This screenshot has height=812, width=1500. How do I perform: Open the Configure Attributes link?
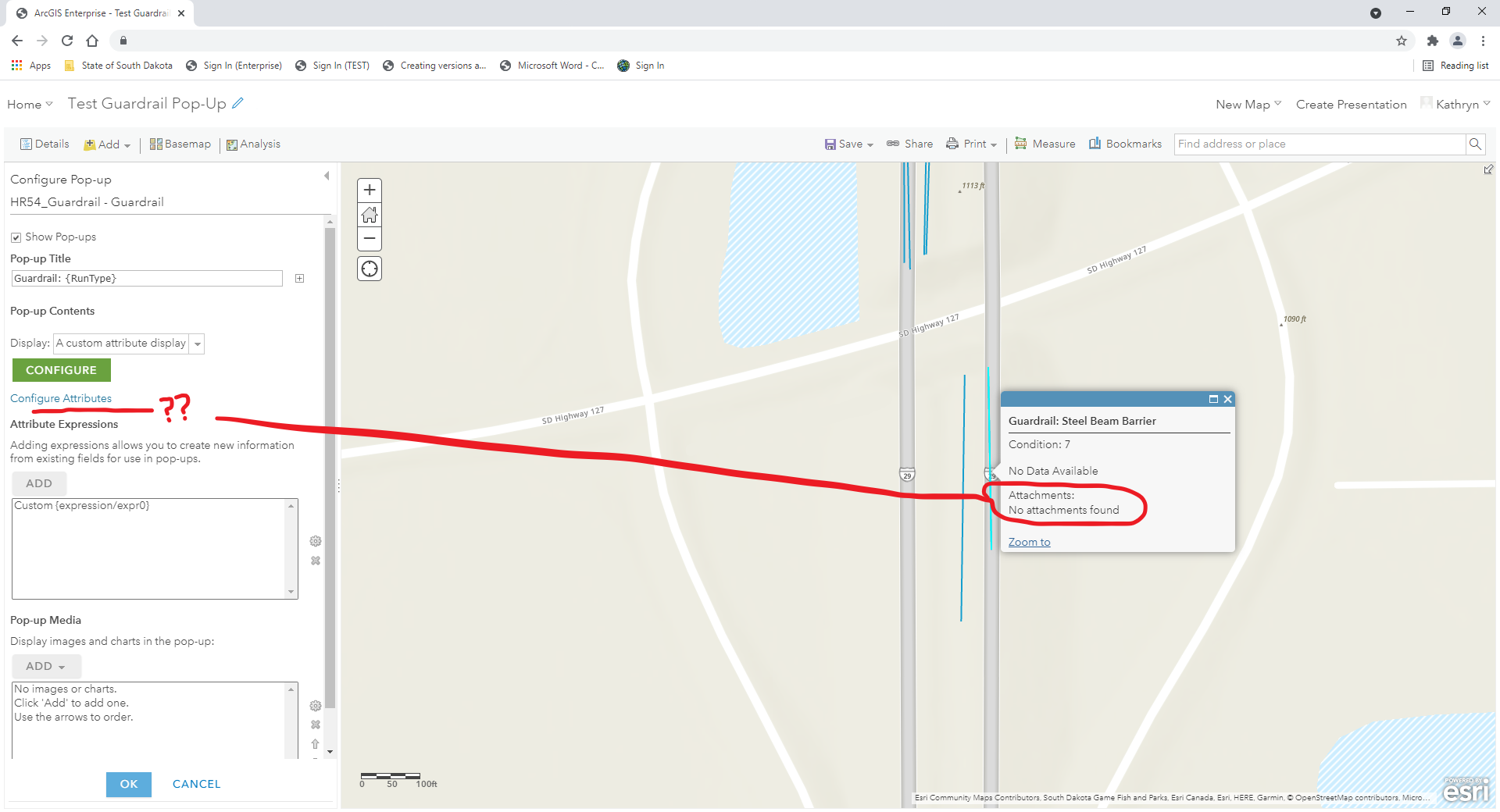tap(61, 399)
